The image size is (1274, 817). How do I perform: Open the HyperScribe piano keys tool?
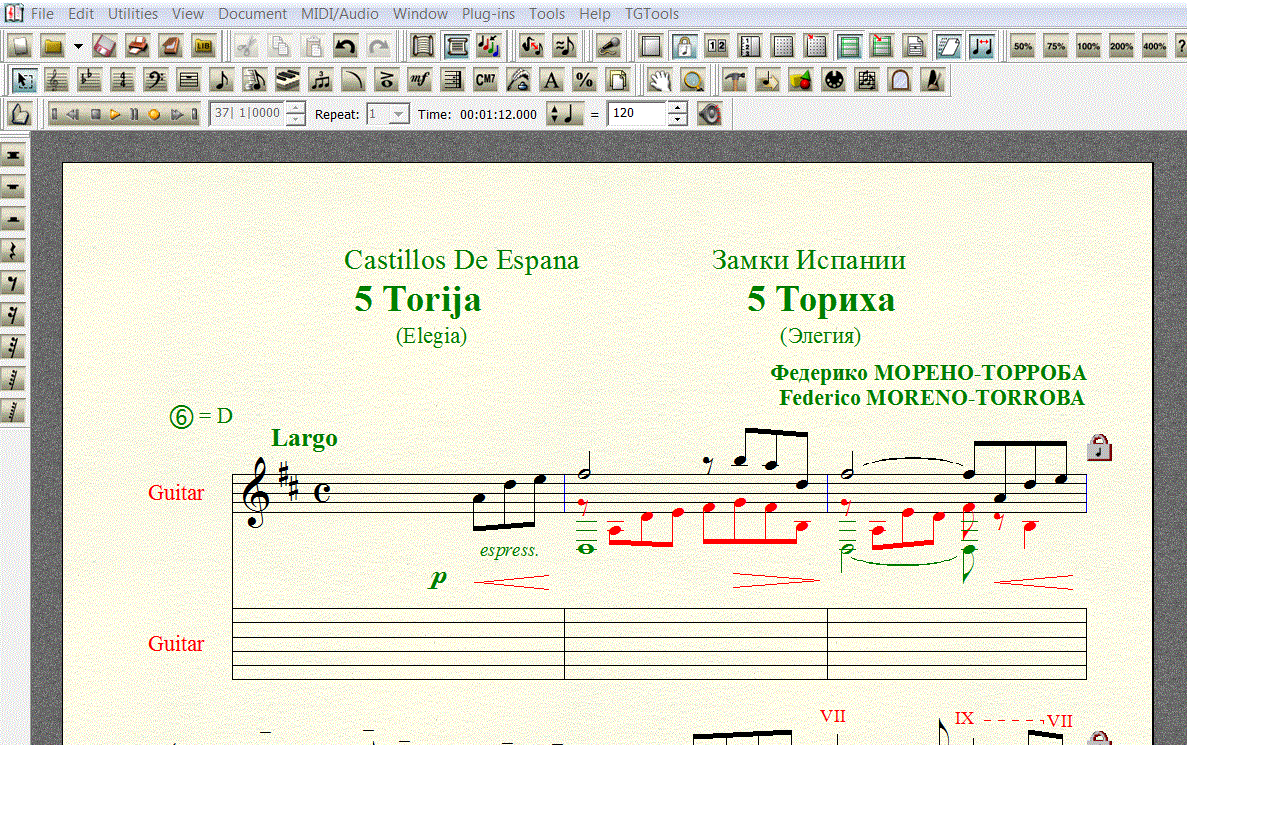pyautogui.click(x=287, y=81)
